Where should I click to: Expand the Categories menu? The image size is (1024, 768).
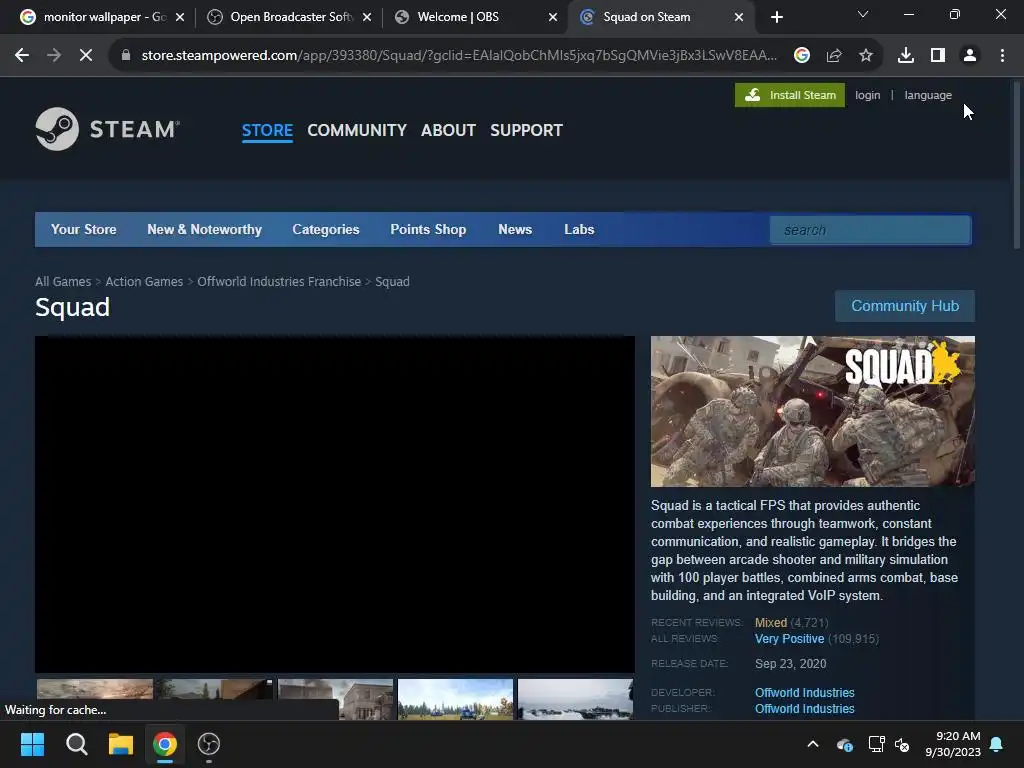click(326, 229)
